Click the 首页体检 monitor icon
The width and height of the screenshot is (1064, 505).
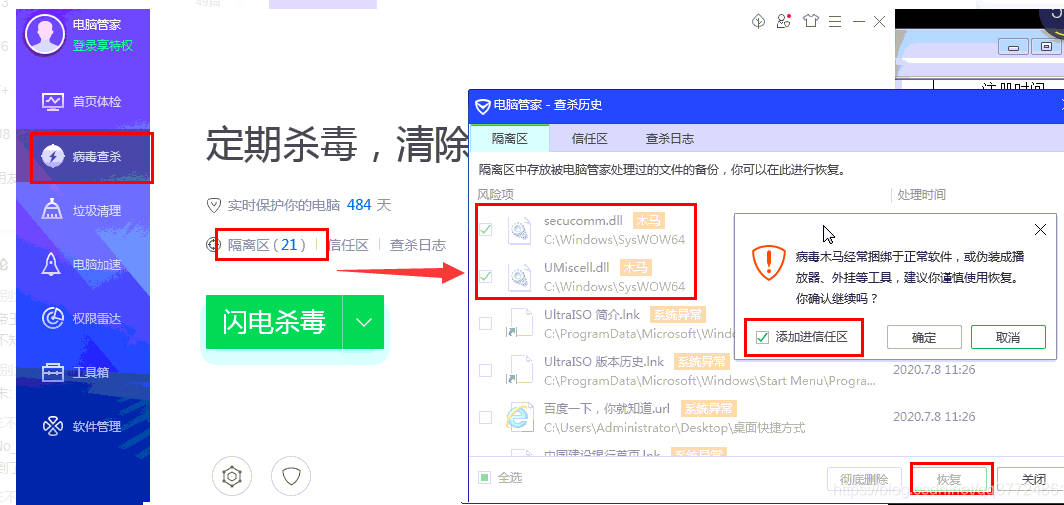[52, 102]
